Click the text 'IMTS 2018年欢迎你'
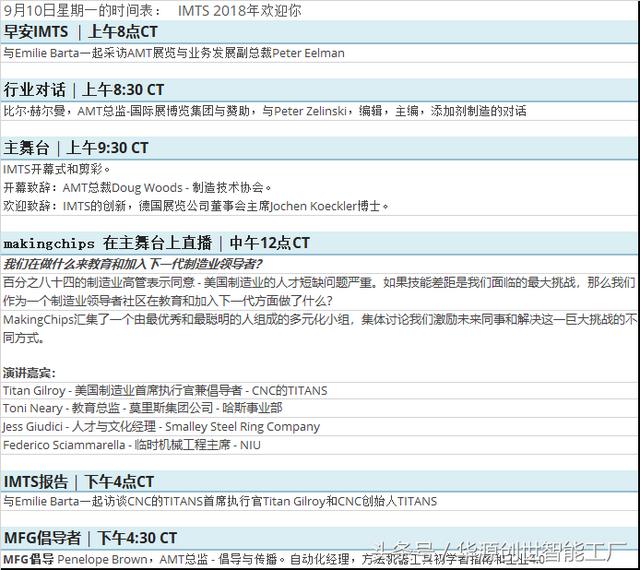This screenshot has width=640, height=570. [240, 10]
